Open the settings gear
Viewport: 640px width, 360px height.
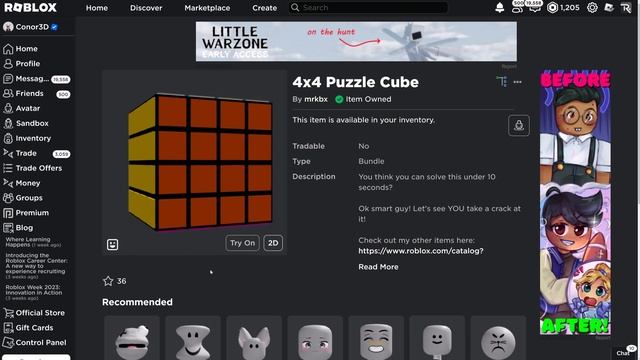pos(592,7)
